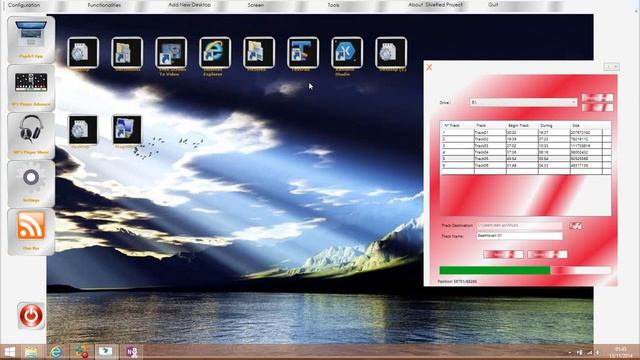Close the red ripper panel with orange X
The image size is (640, 360).
point(429,67)
